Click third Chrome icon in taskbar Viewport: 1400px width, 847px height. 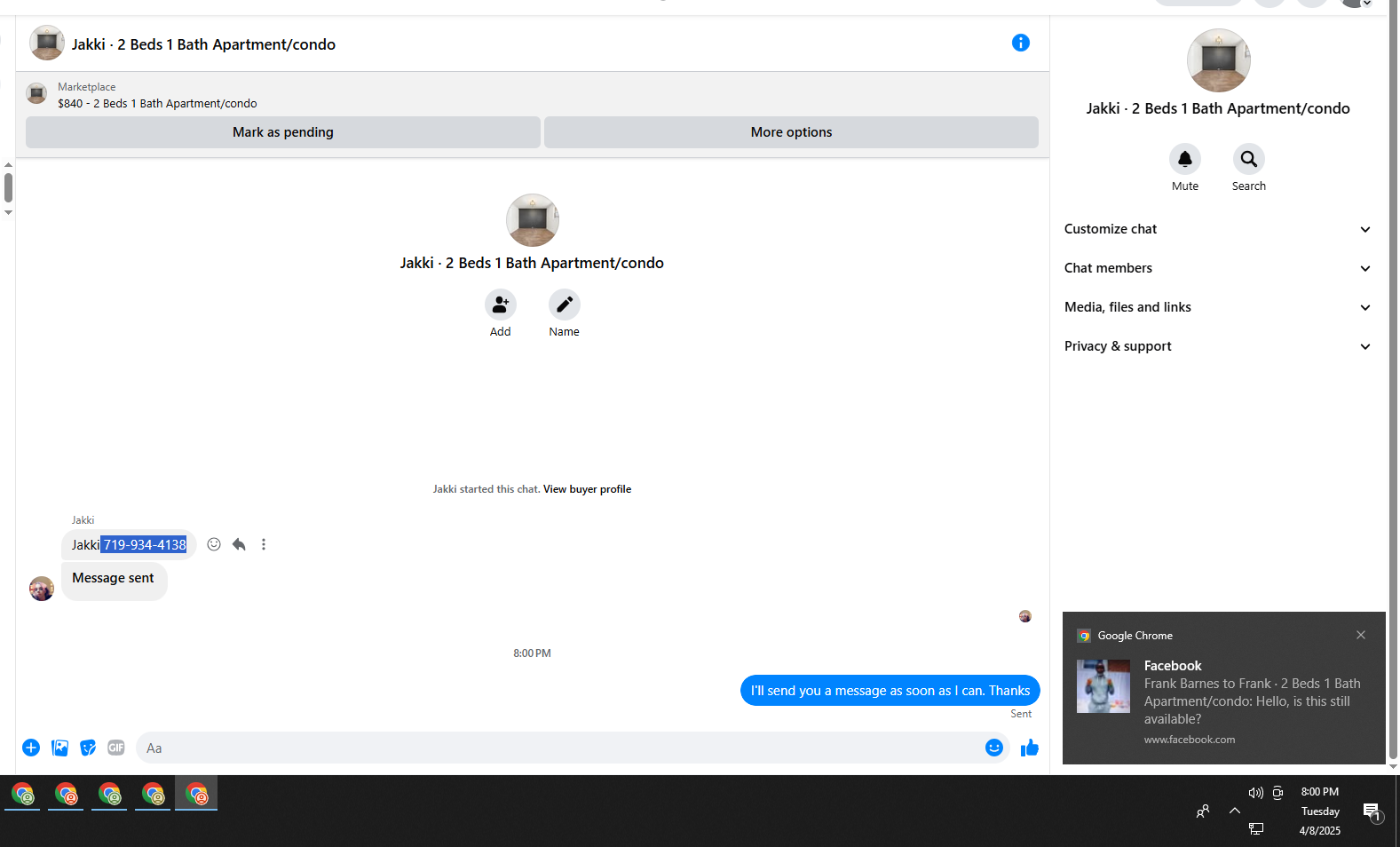pos(109,794)
